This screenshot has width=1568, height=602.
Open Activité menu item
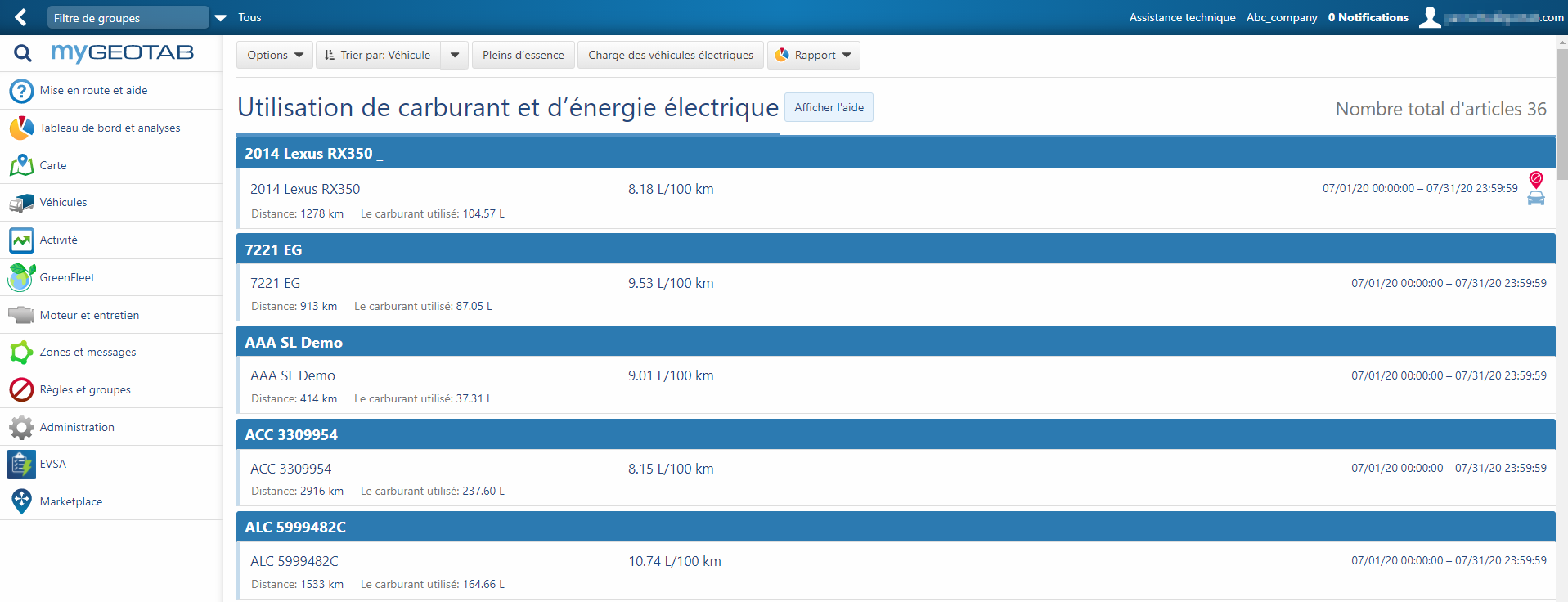[x=111, y=240]
